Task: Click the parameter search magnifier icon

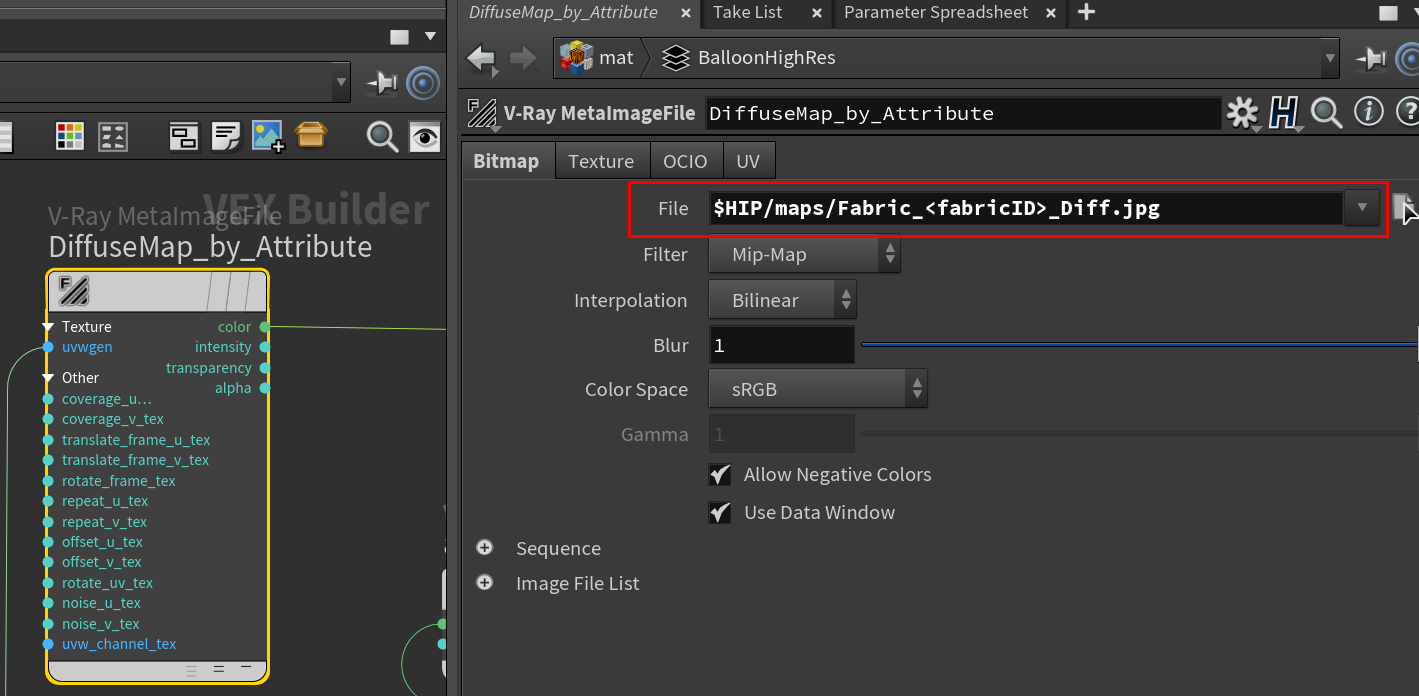Action: 1326,113
